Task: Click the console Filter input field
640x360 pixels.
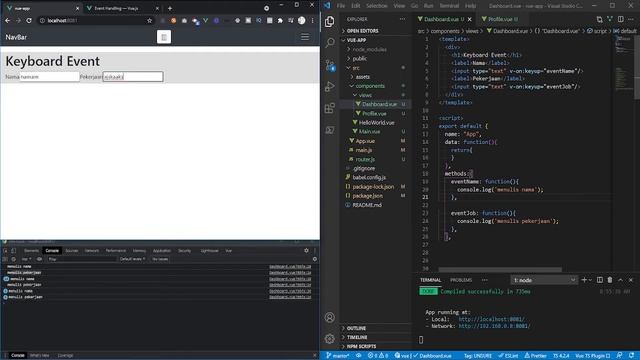Action: tap(81, 259)
